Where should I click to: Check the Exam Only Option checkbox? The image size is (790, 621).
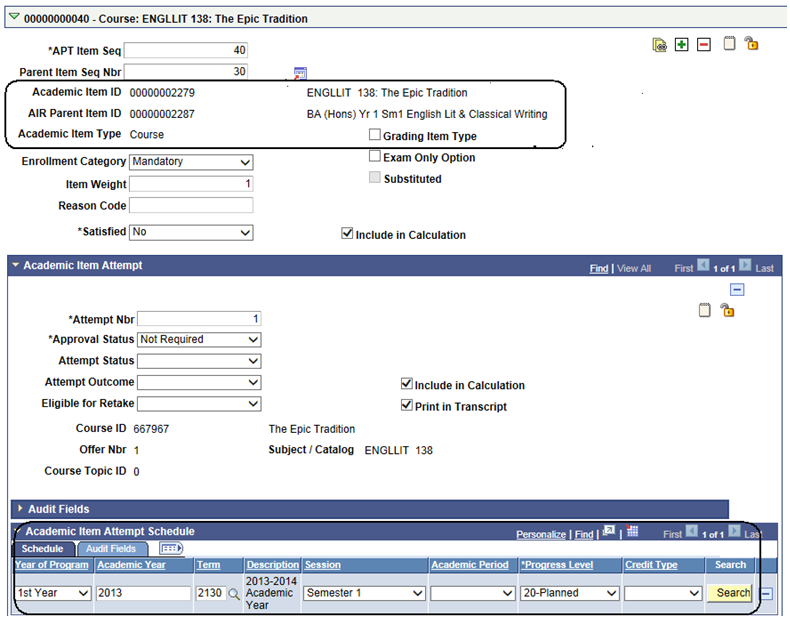tap(375, 156)
